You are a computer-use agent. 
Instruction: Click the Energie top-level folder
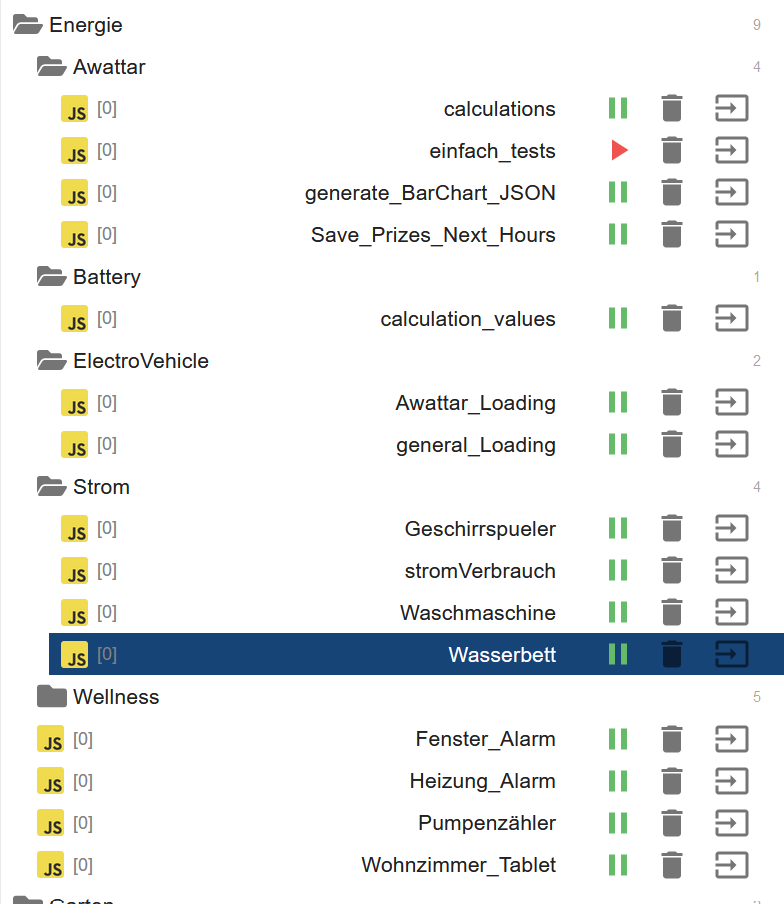click(85, 25)
